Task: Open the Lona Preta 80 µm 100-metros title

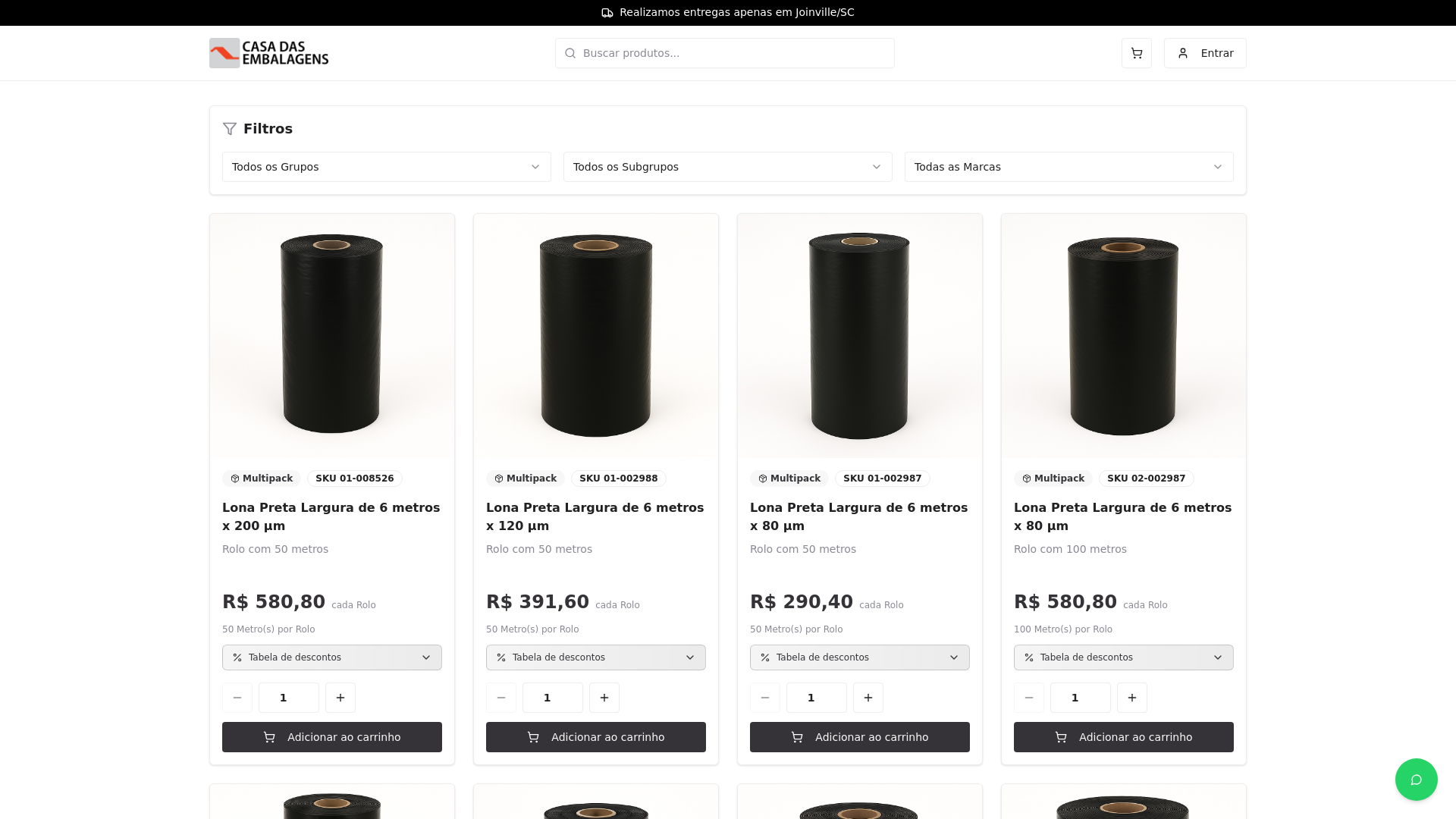Action: coord(1122,516)
